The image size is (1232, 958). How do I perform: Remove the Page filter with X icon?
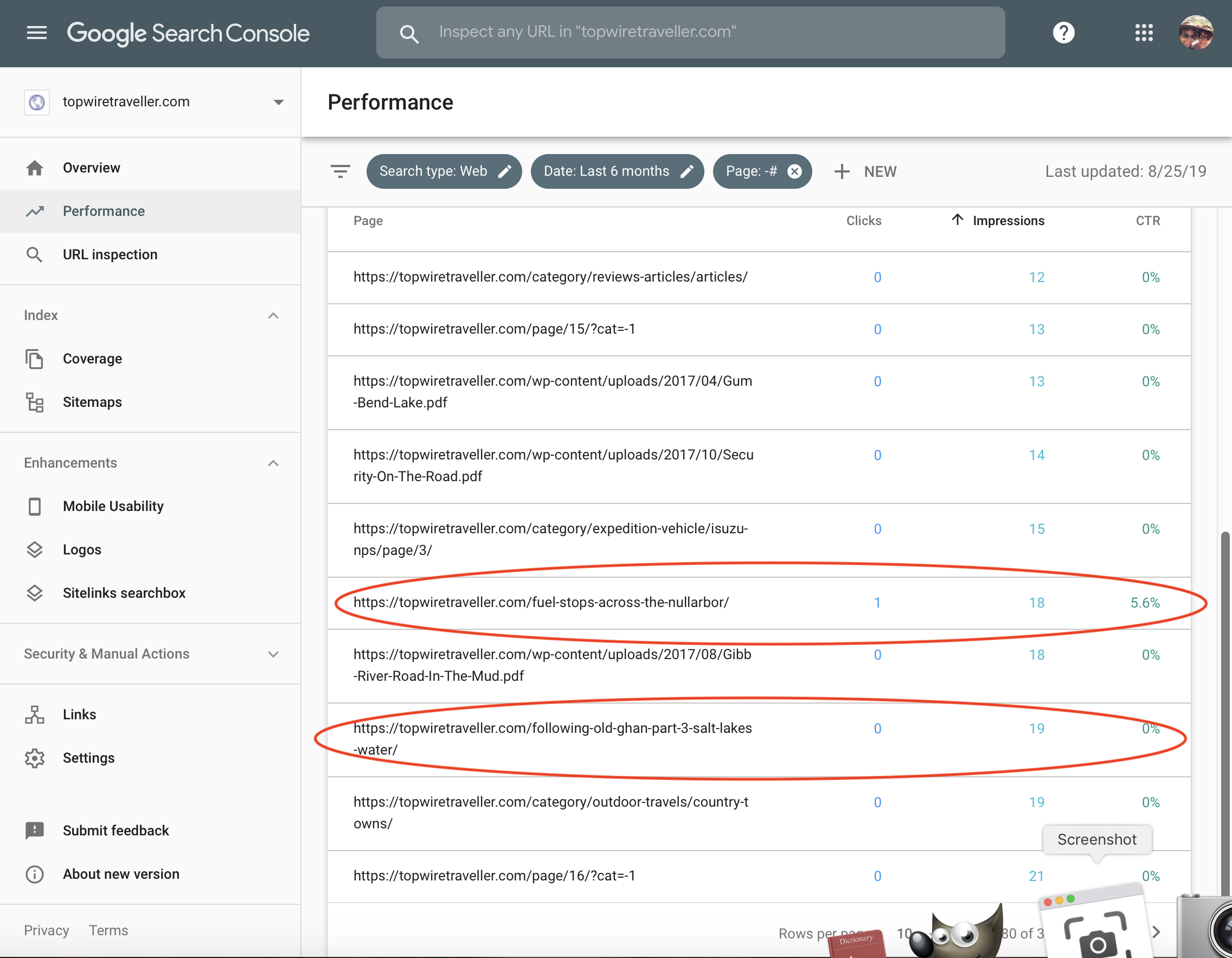(x=794, y=171)
